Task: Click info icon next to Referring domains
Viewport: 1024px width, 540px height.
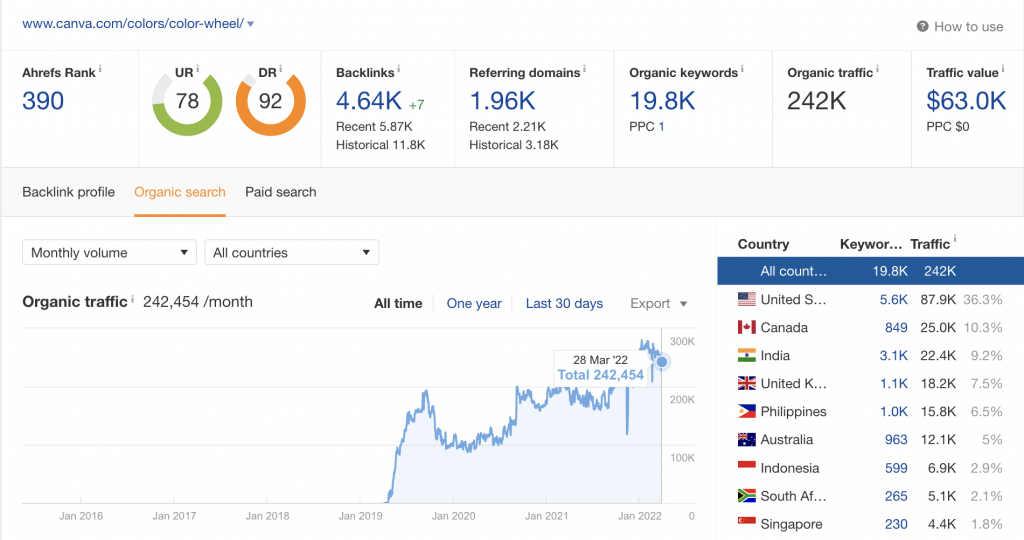Action: (584, 69)
